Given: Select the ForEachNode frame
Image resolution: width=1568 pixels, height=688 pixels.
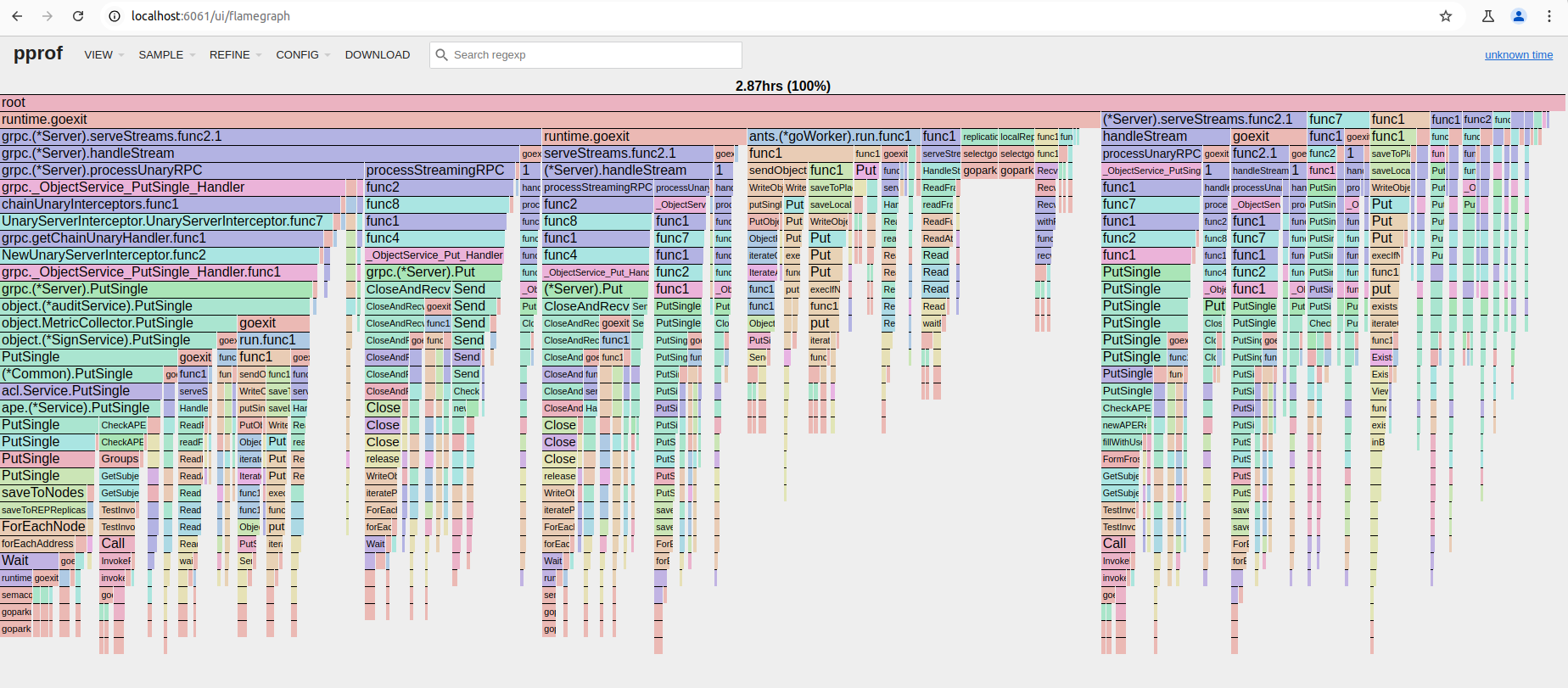Looking at the screenshot, I should tap(44, 527).
